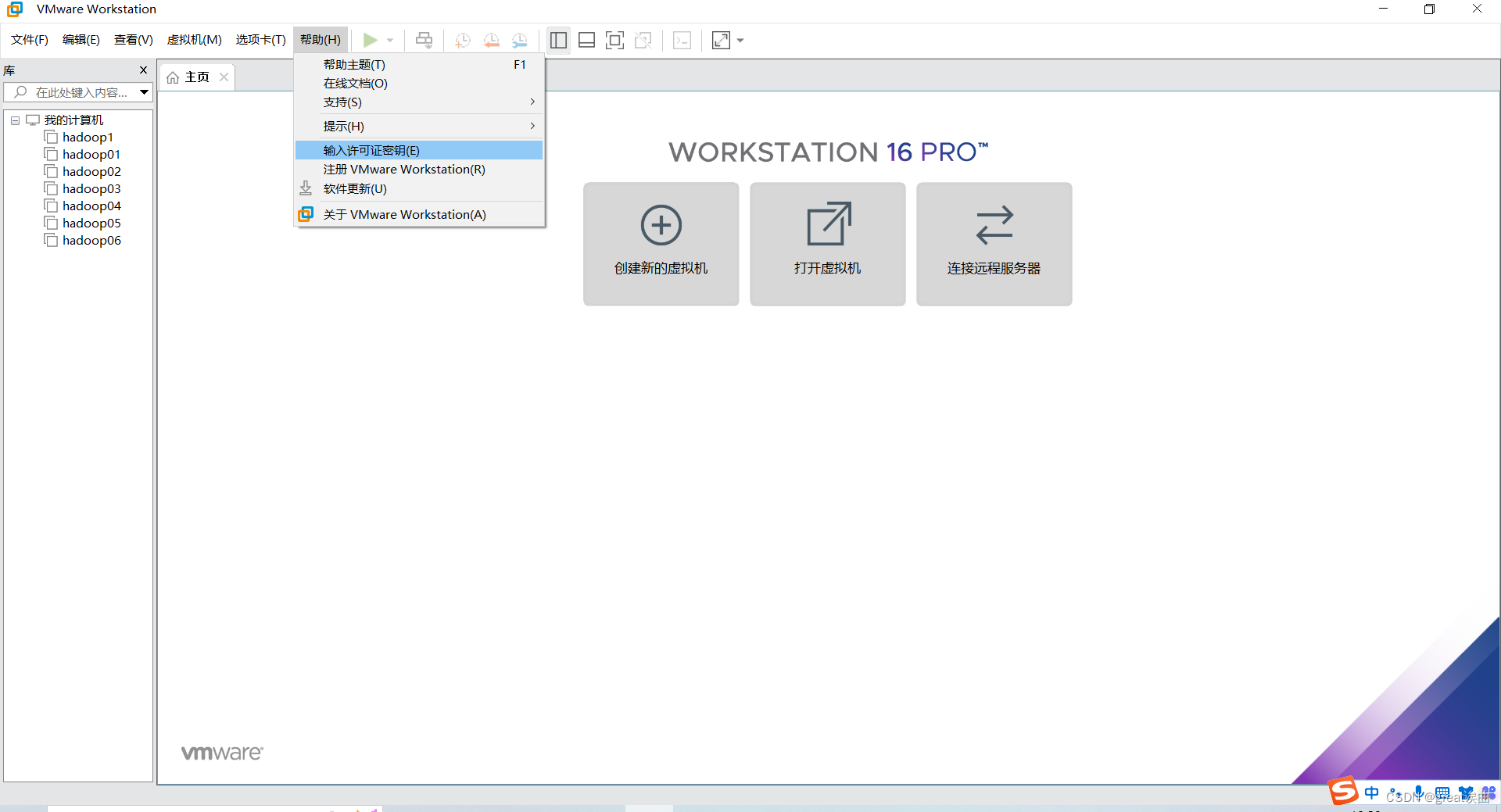Viewport: 1501px width, 812px height.
Task: Click the take snapshot clock icon
Action: [x=463, y=41]
